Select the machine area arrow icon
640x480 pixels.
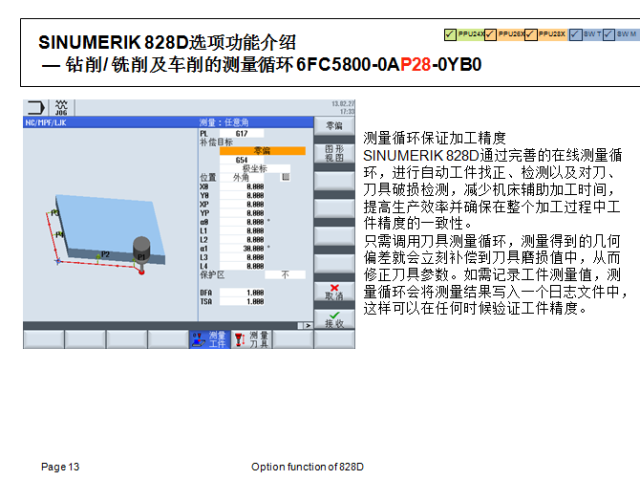[x=36, y=108]
